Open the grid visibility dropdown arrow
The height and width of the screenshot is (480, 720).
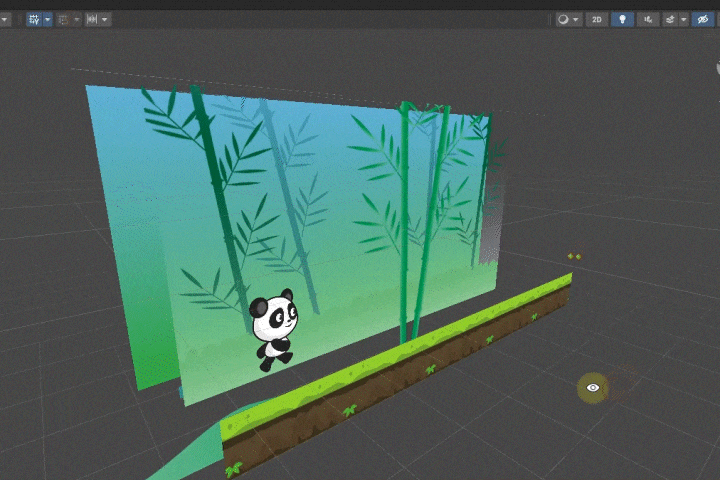click(x=47, y=19)
